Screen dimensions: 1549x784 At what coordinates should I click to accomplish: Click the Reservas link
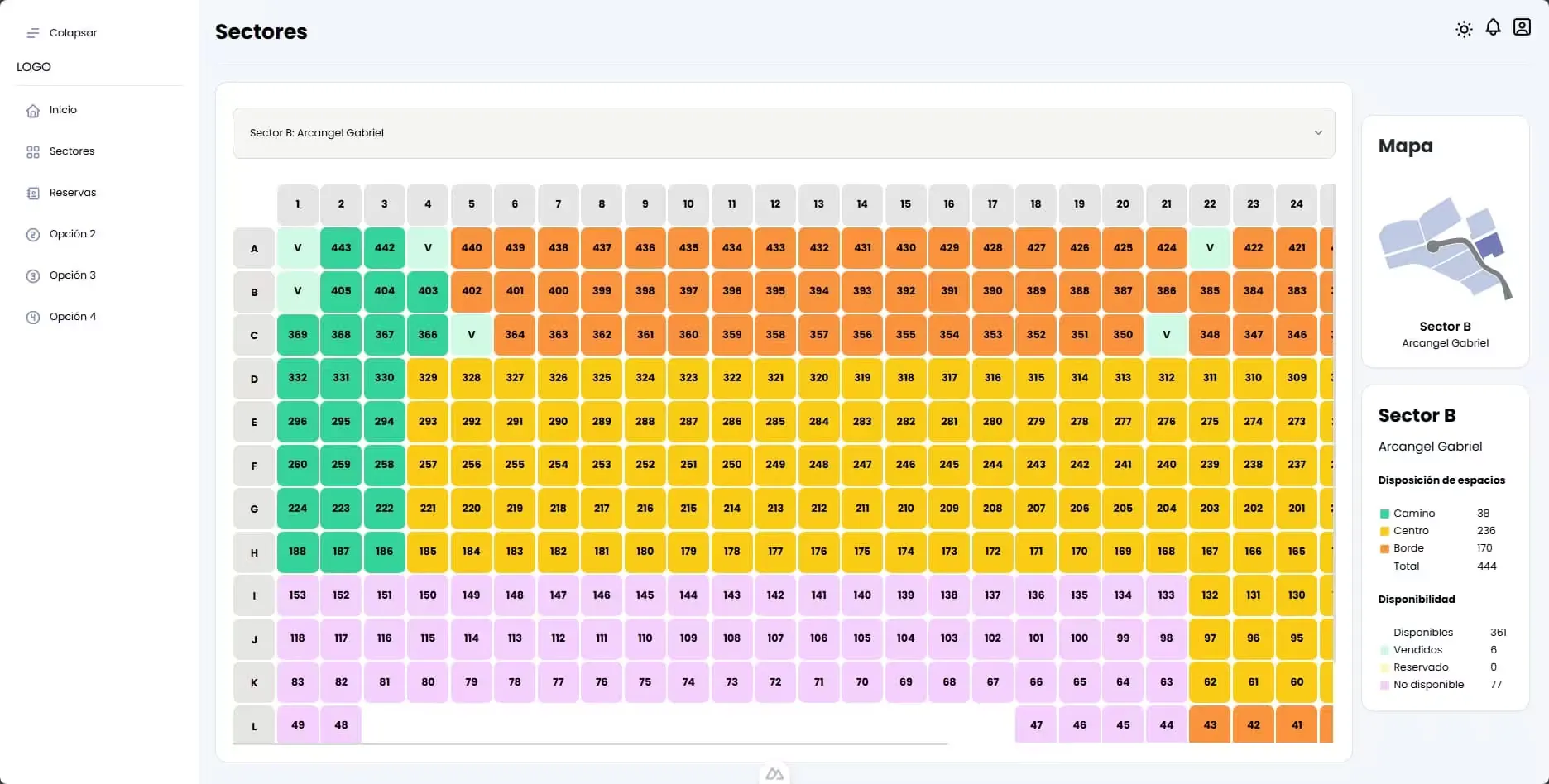pyautogui.click(x=72, y=192)
